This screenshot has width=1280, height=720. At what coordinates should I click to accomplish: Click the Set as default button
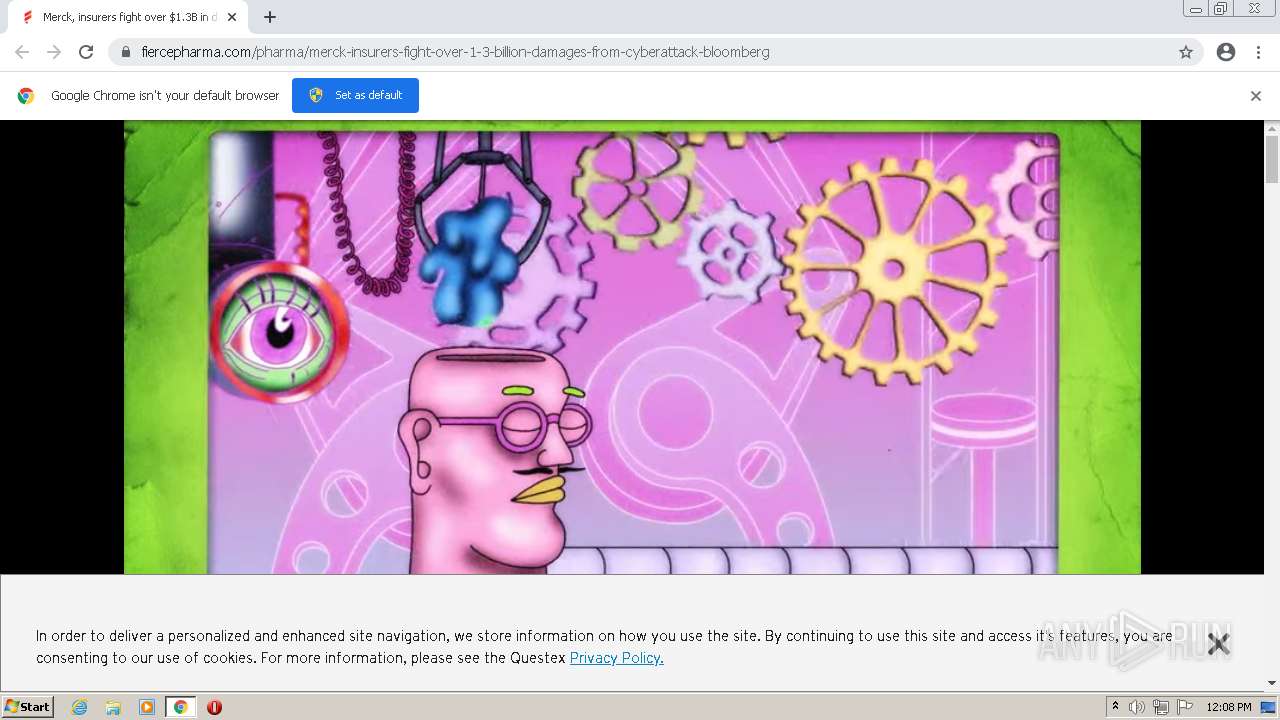355,95
